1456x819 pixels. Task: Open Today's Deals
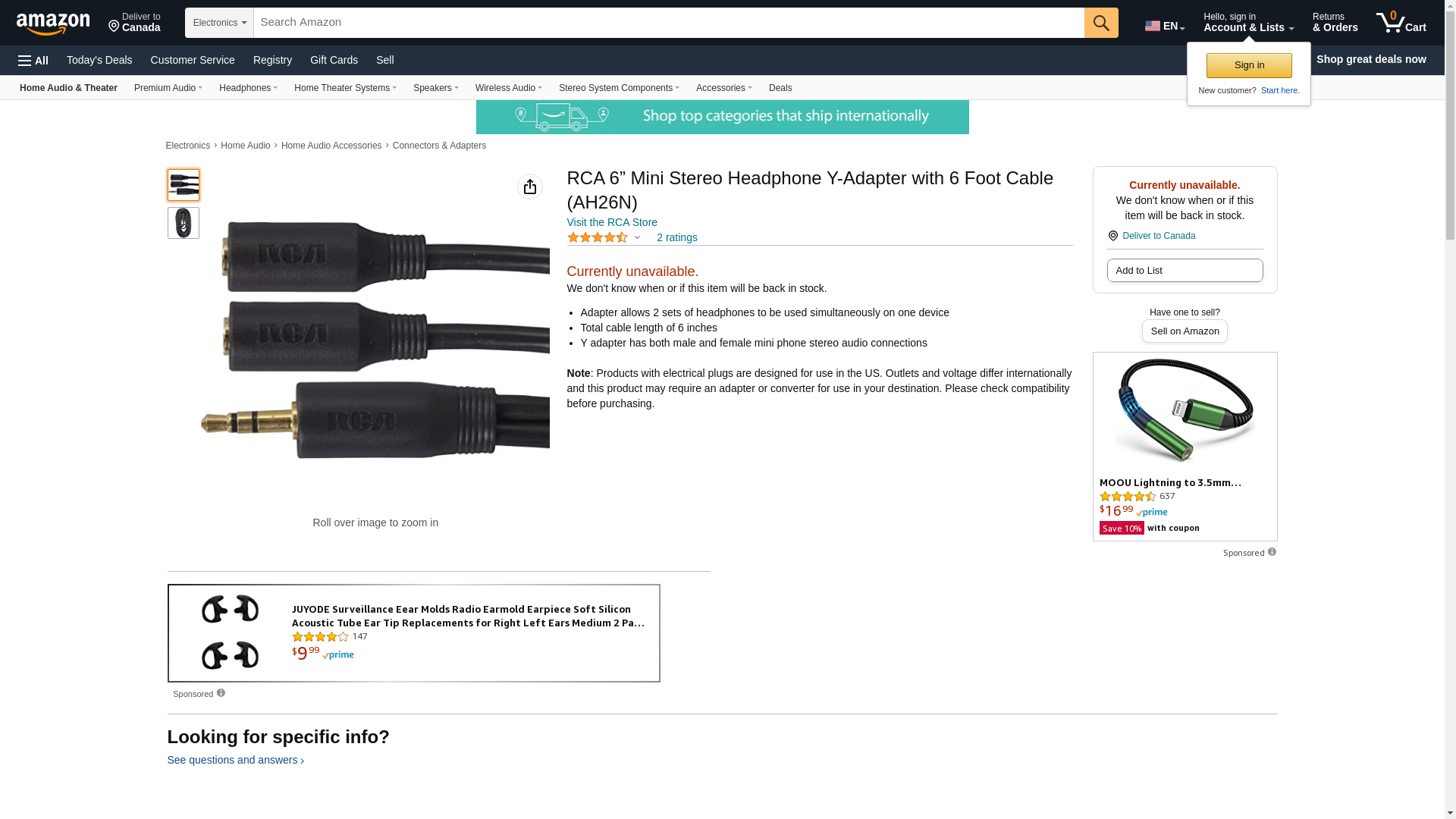coord(99,60)
